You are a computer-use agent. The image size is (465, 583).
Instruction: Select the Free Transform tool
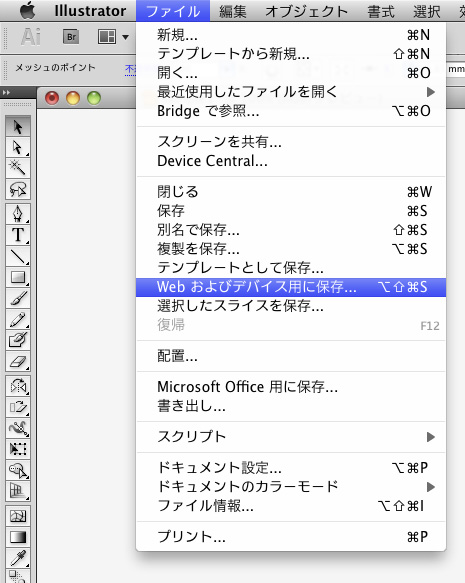[x=18, y=449]
